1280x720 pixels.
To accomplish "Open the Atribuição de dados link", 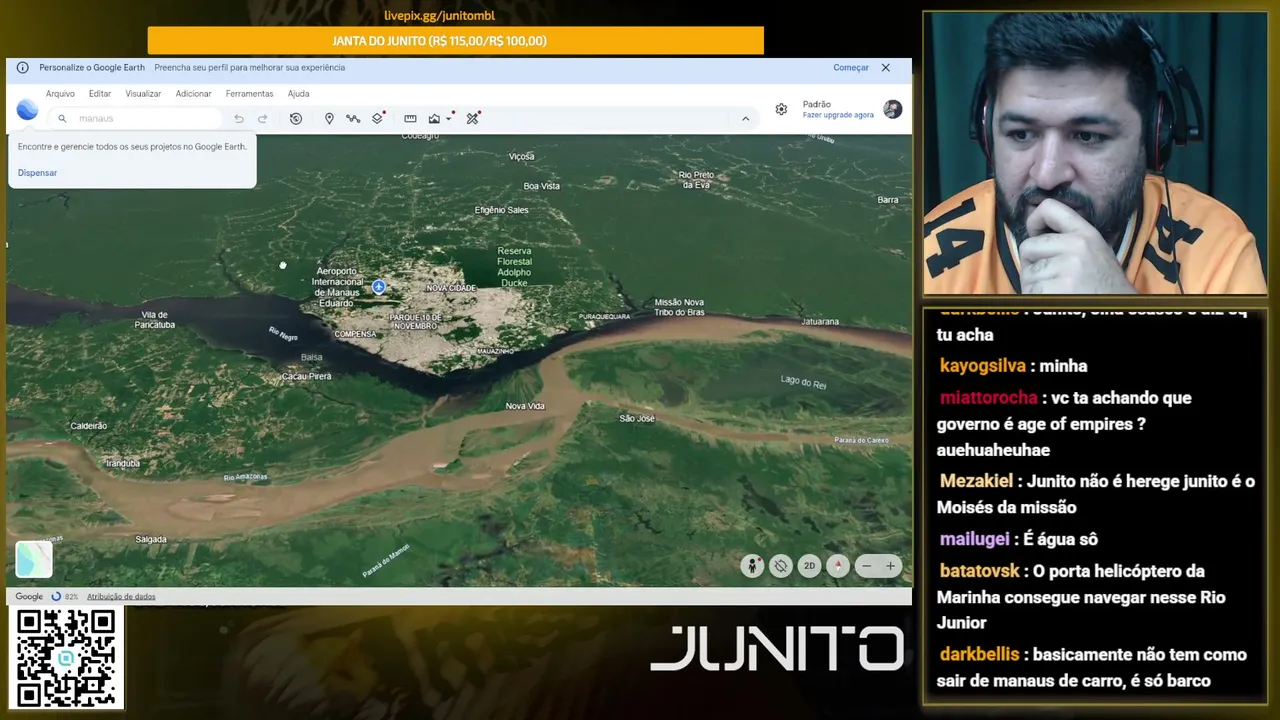I will [x=121, y=597].
